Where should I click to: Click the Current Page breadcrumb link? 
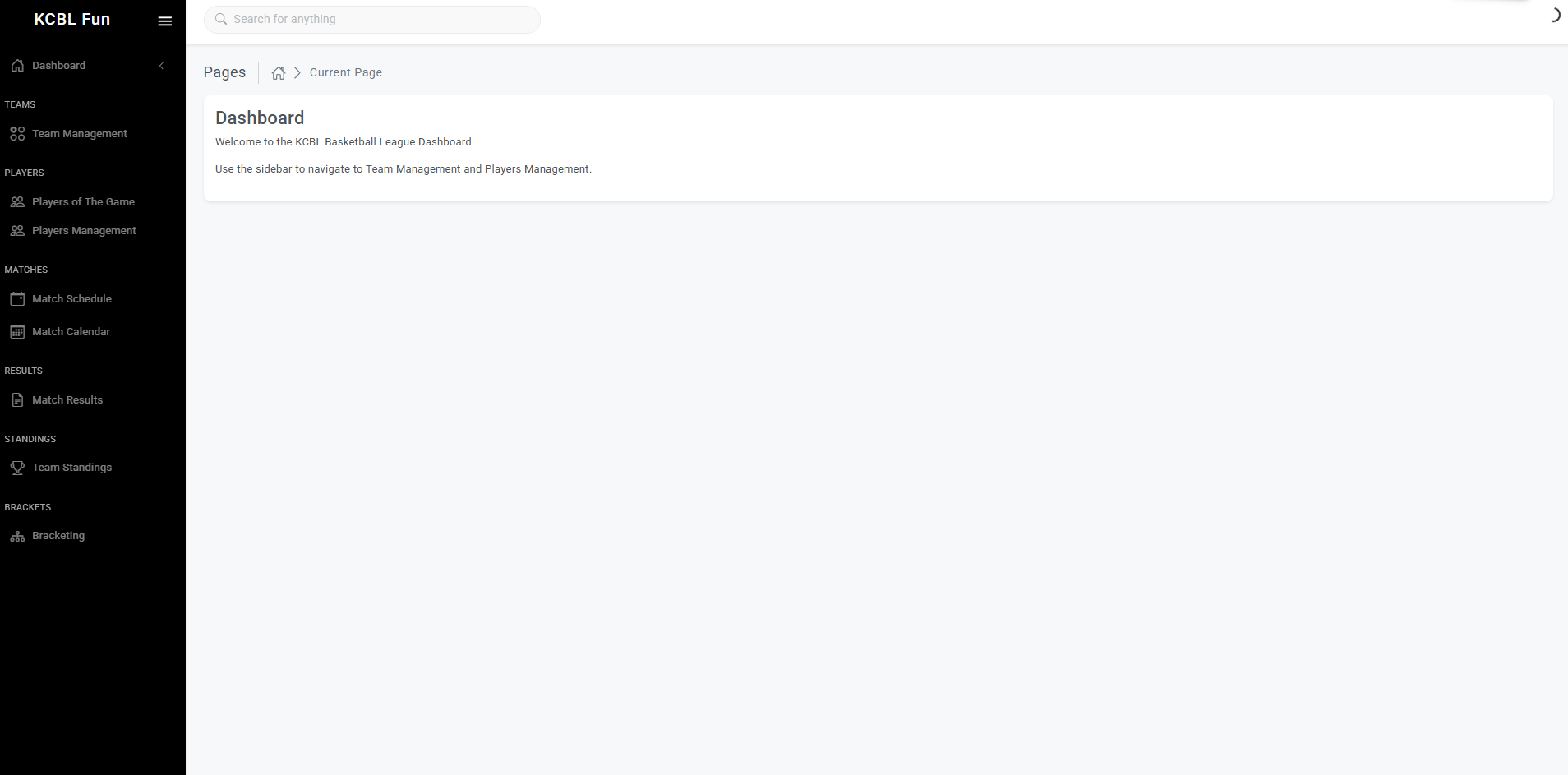345,72
